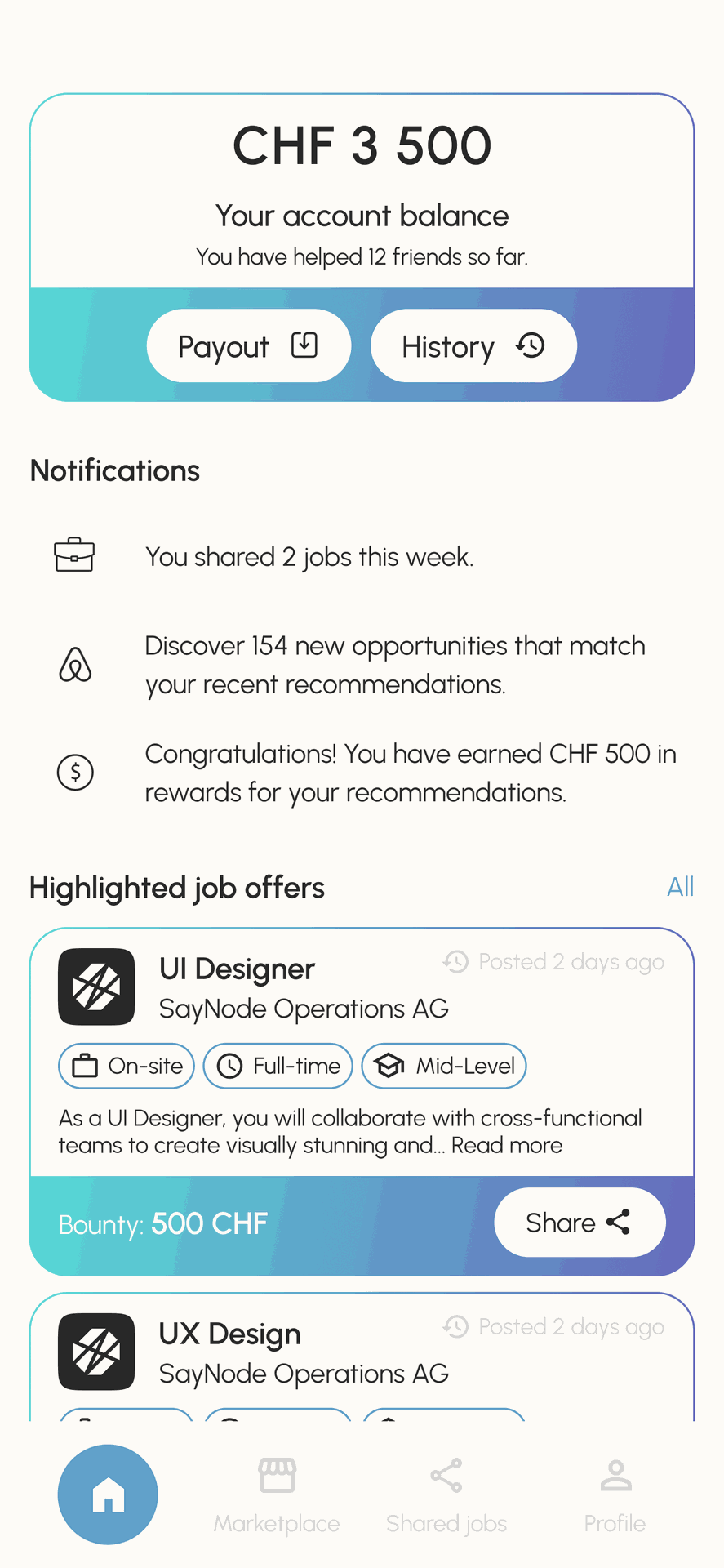Screen dimensions: 724x1568
Task: Select the On-site tag chip
Action: click(x=127, y=1066)
